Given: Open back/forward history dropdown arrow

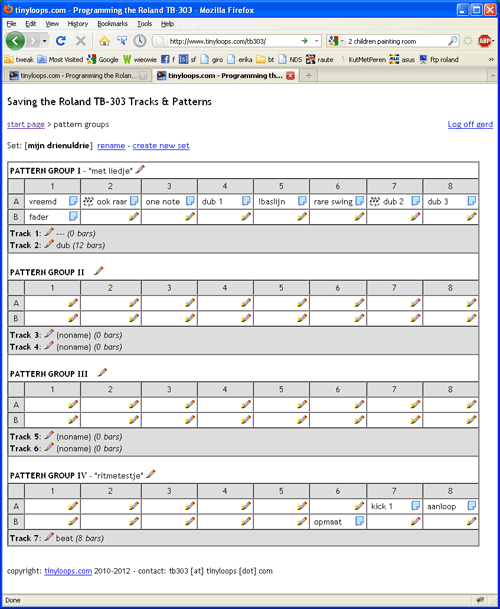Looking at the screenshot, I should pyautogui.click(x=45, y=41).
